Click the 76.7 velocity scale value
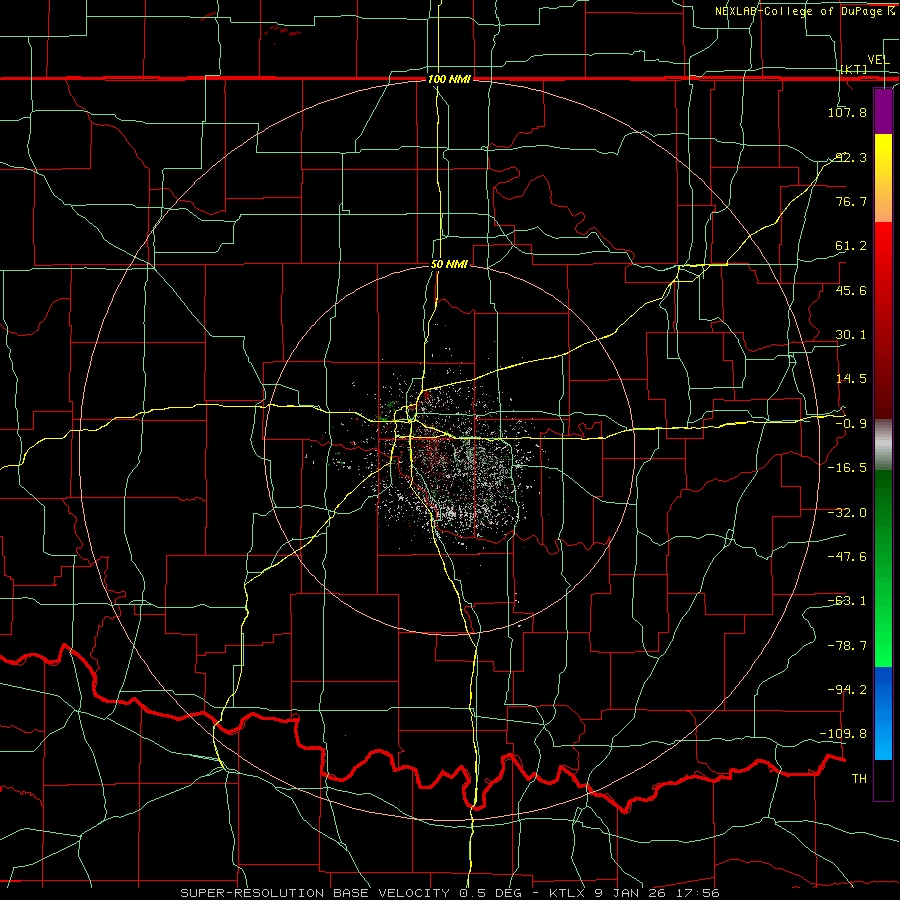This screenshot has width=900, height=900. [x=851, y=201]
